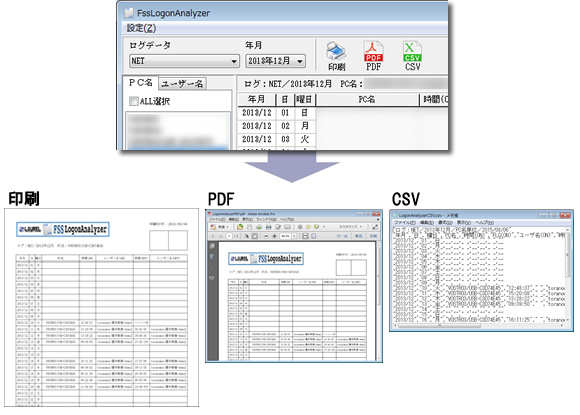The height and width of the screenshot is (415, 580).
Task: Click FSS LogonAnalyzer logo in print preview
Action: pos(63,229)
